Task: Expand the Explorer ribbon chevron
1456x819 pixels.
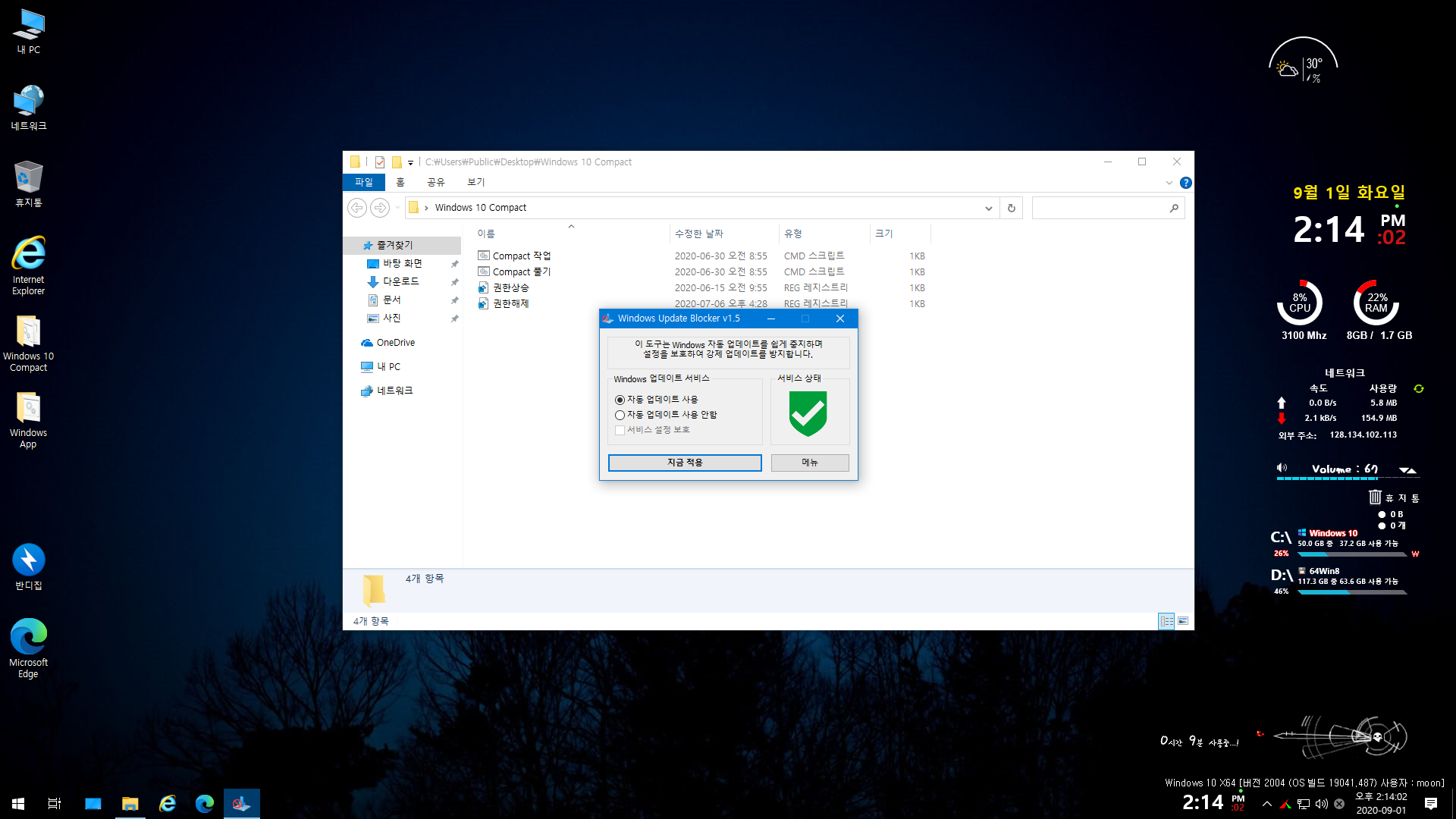Action: pos(1169,183)
